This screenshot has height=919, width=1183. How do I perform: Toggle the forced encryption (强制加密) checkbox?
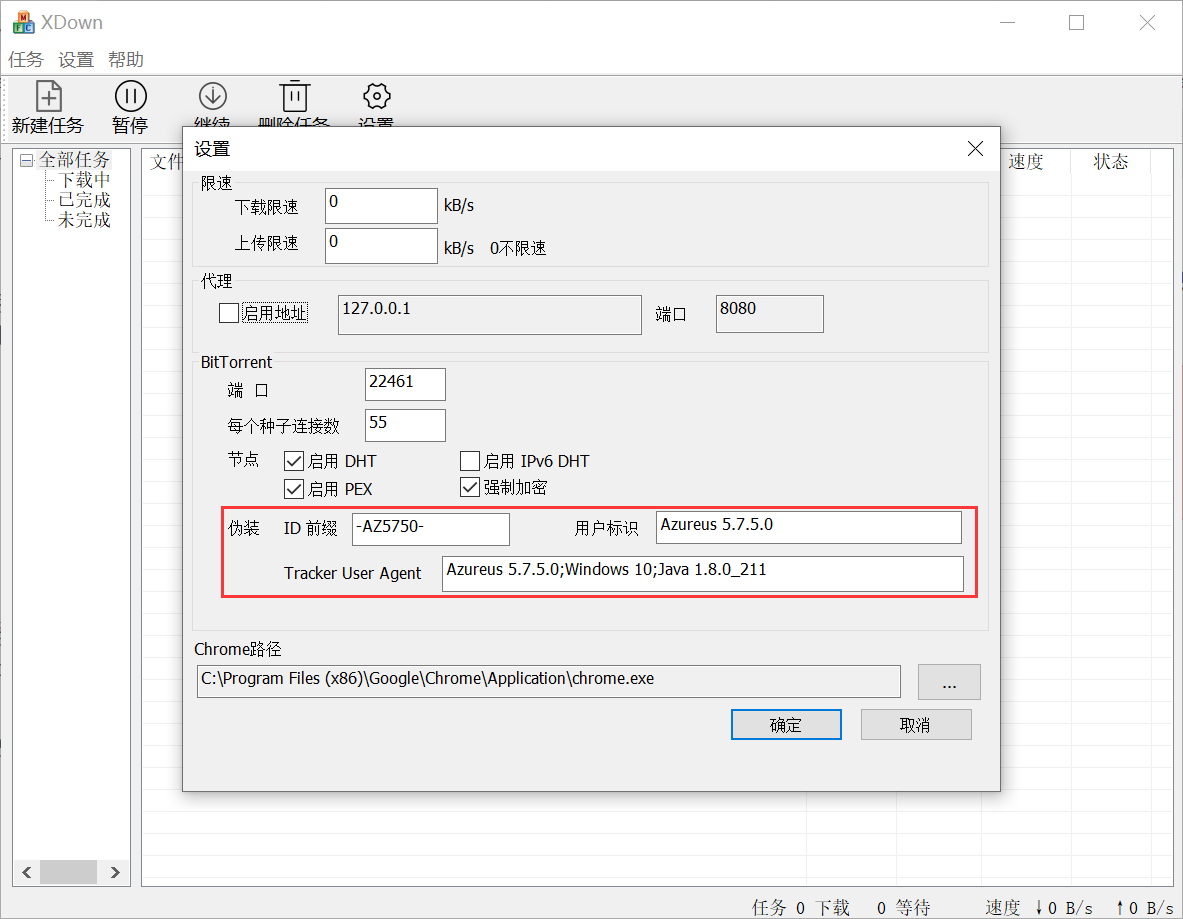tap(470, 487)
